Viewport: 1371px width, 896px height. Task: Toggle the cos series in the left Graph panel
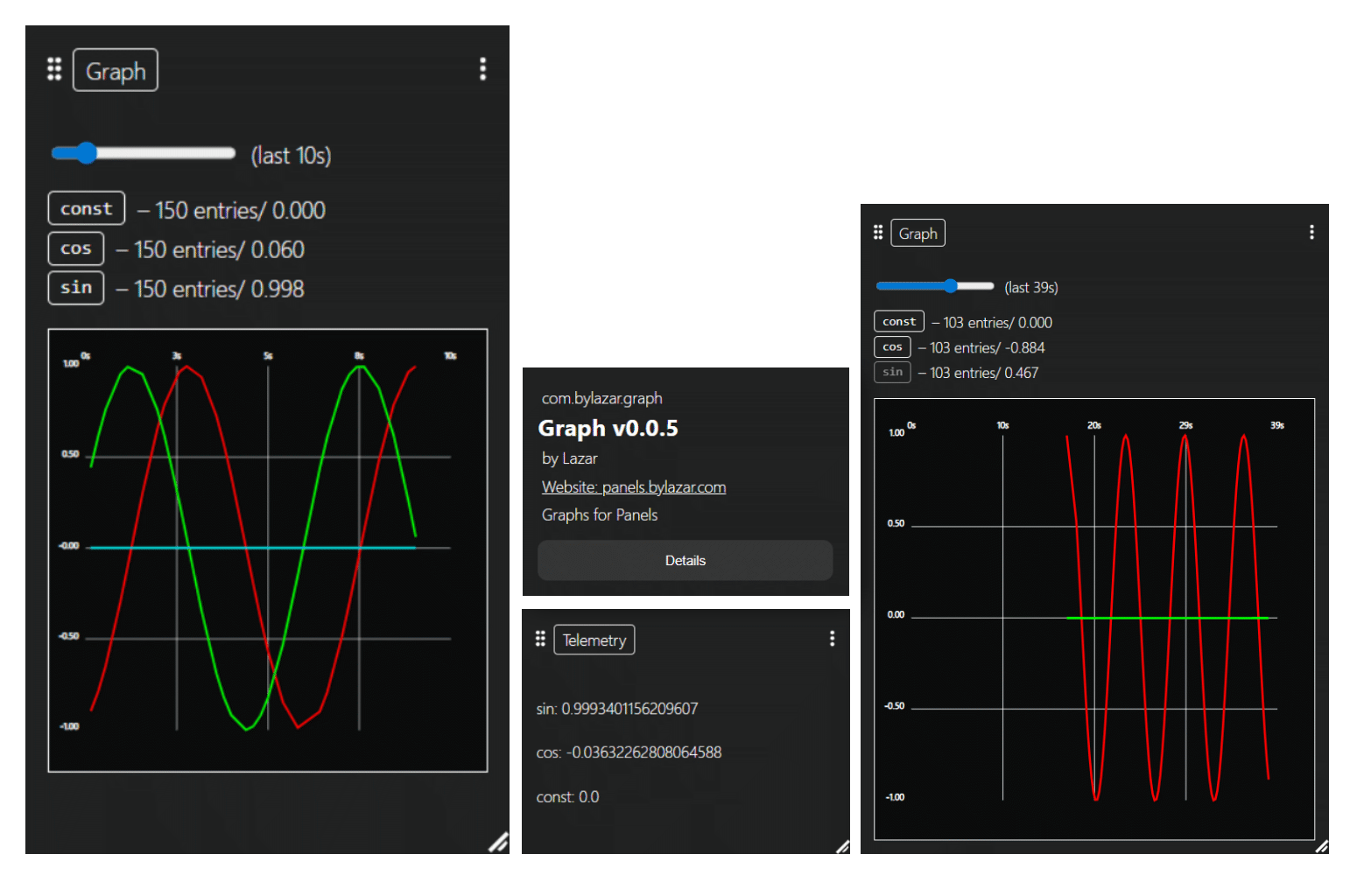point(76,248)
